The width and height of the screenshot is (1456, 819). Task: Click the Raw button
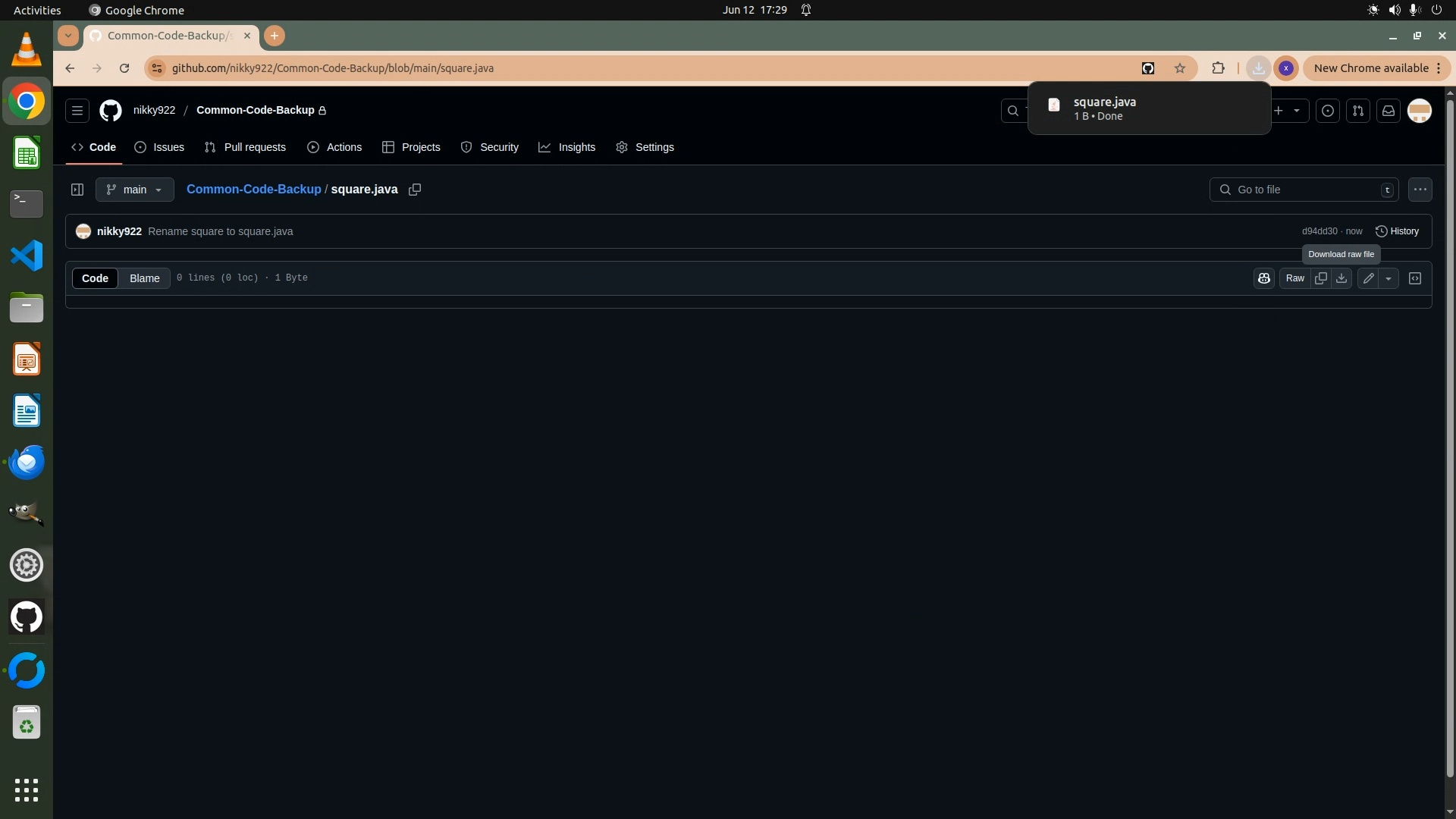pos(1295,278)
